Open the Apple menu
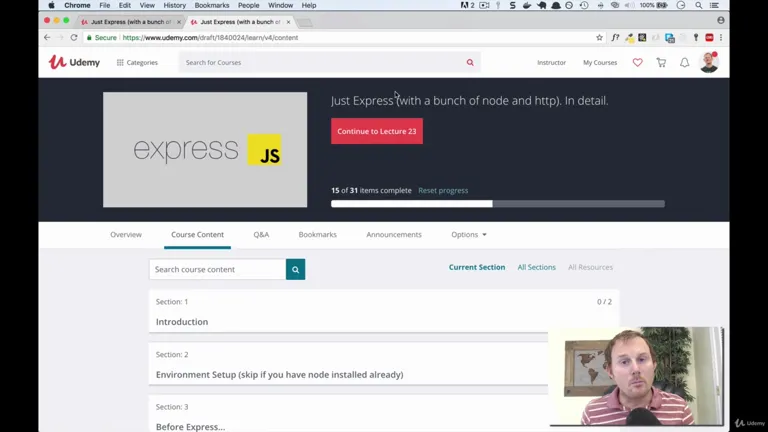 (x=51, y=5)
